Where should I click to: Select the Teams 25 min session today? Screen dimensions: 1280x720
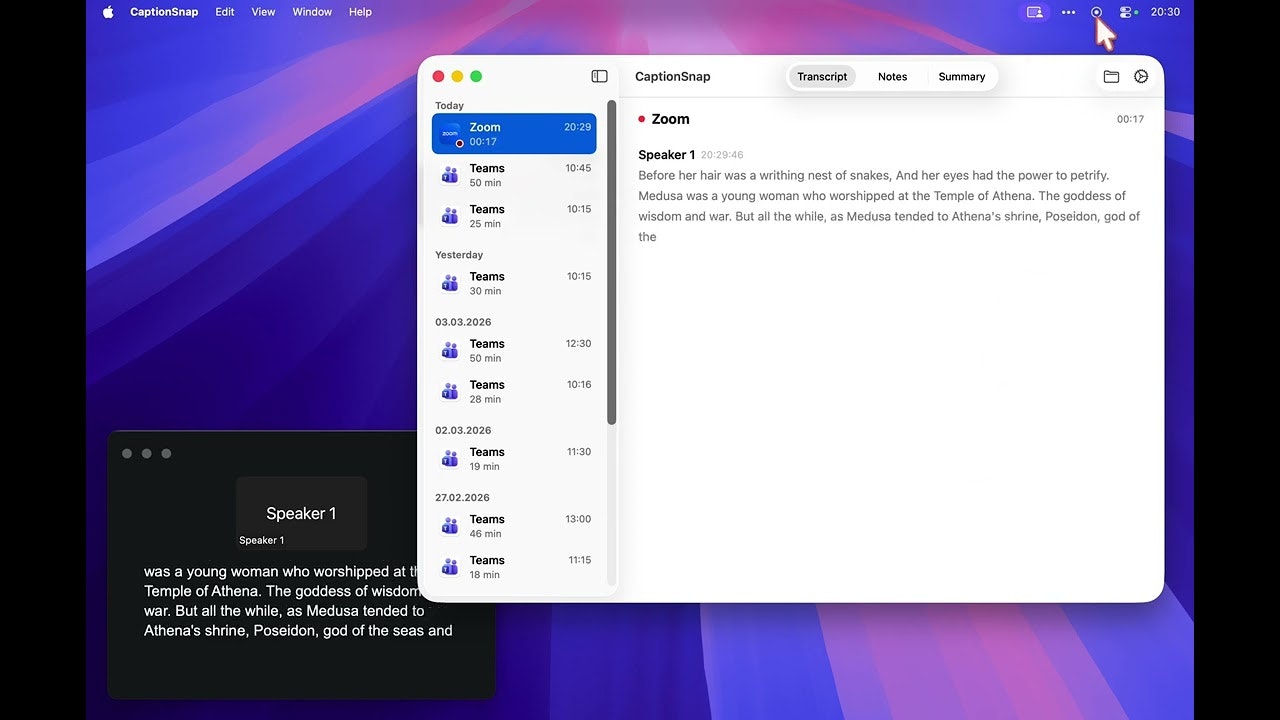pos(514,216)
